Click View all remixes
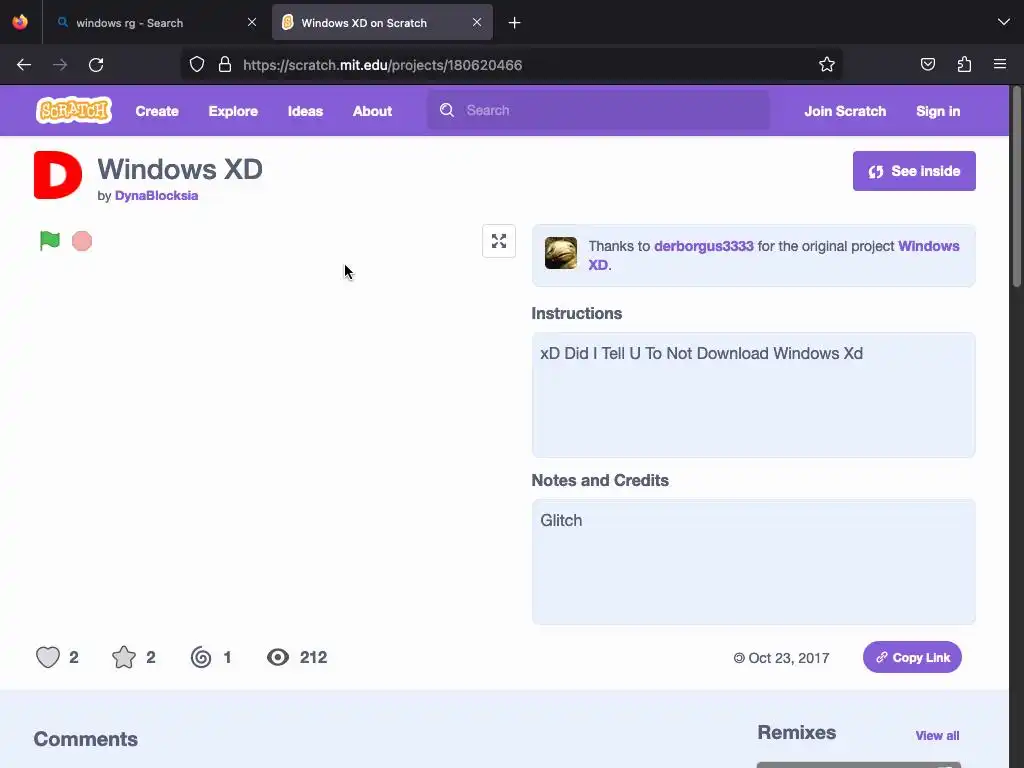1024x768 pixels. [937, 735]
